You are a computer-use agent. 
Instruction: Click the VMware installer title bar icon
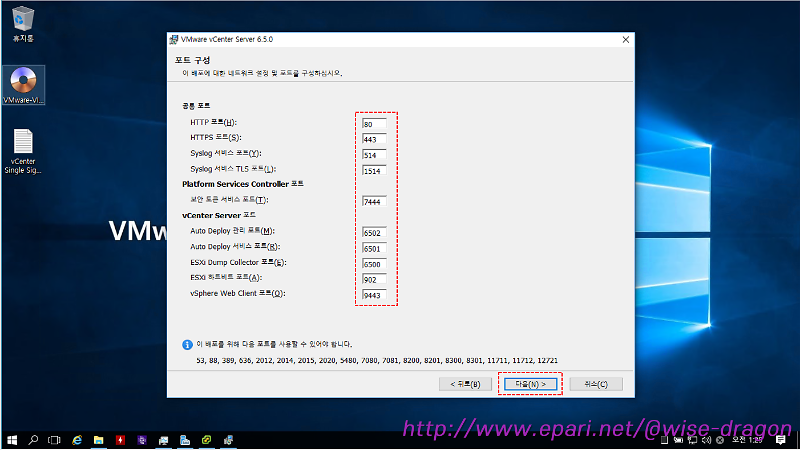click(174, 39)
